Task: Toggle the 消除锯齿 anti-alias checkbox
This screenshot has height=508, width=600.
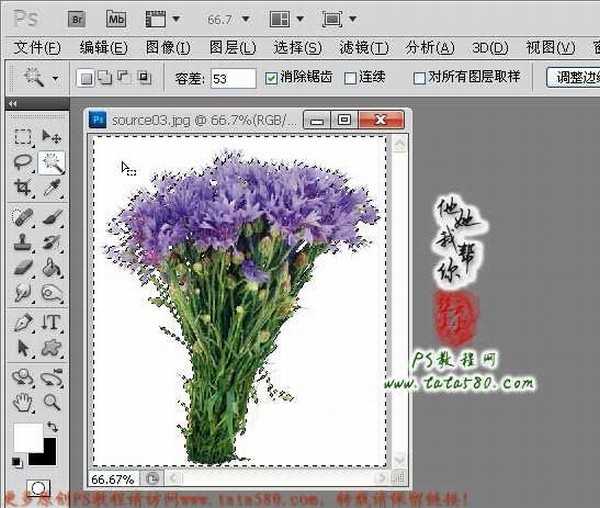Action: click(x=273, y=77)
